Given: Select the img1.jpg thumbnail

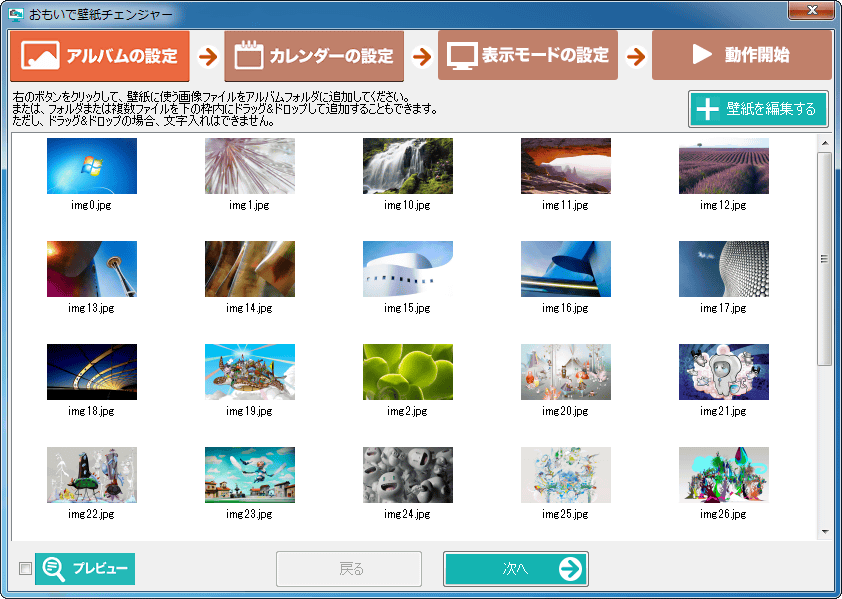Looking at the screenshot, I should pos(250,166).
